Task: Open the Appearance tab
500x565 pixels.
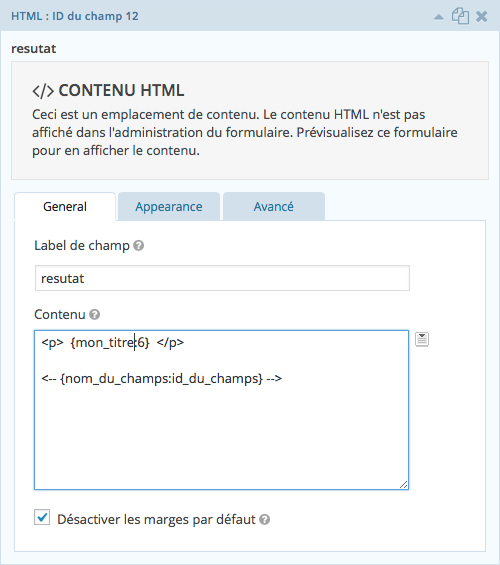Action: tap(169, 206)
